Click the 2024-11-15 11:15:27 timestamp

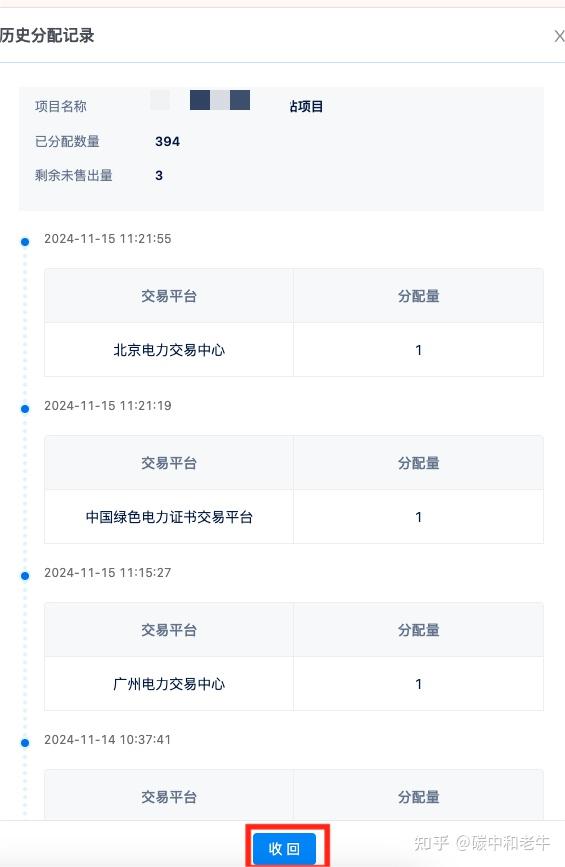click(108, 573)
